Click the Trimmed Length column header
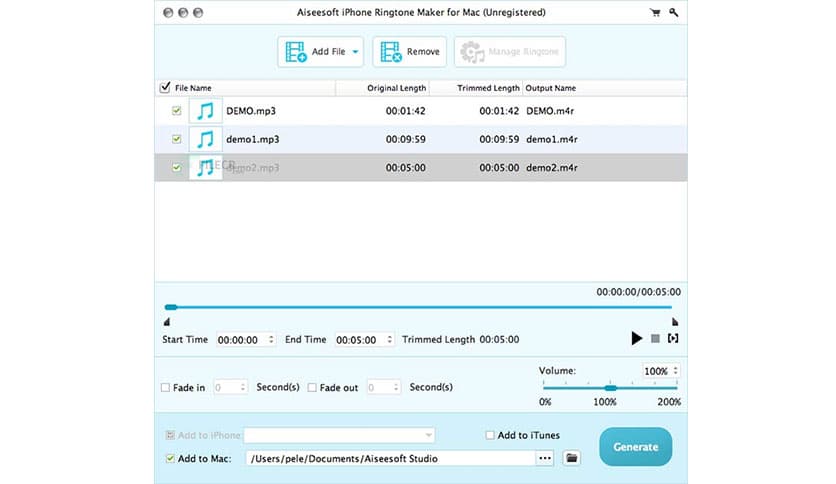 488,88
